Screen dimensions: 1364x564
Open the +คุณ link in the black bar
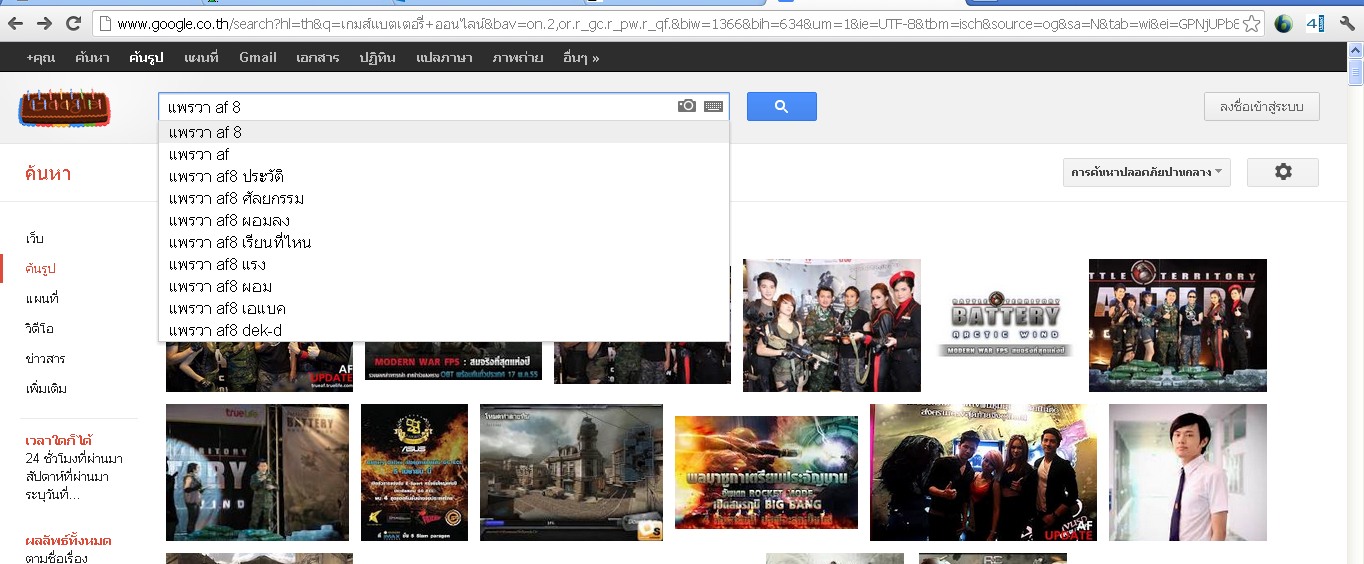coord(41,58)
